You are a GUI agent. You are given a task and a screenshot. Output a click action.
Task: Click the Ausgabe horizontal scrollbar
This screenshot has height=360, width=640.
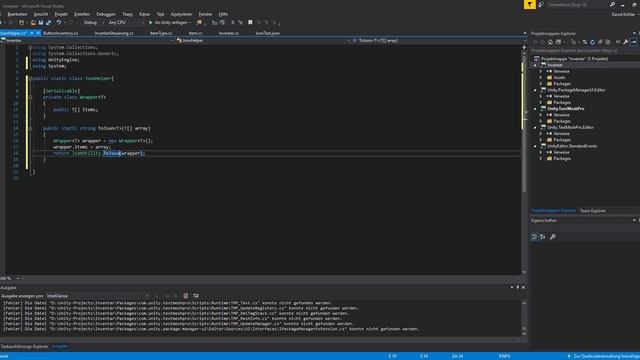[261, 339]
